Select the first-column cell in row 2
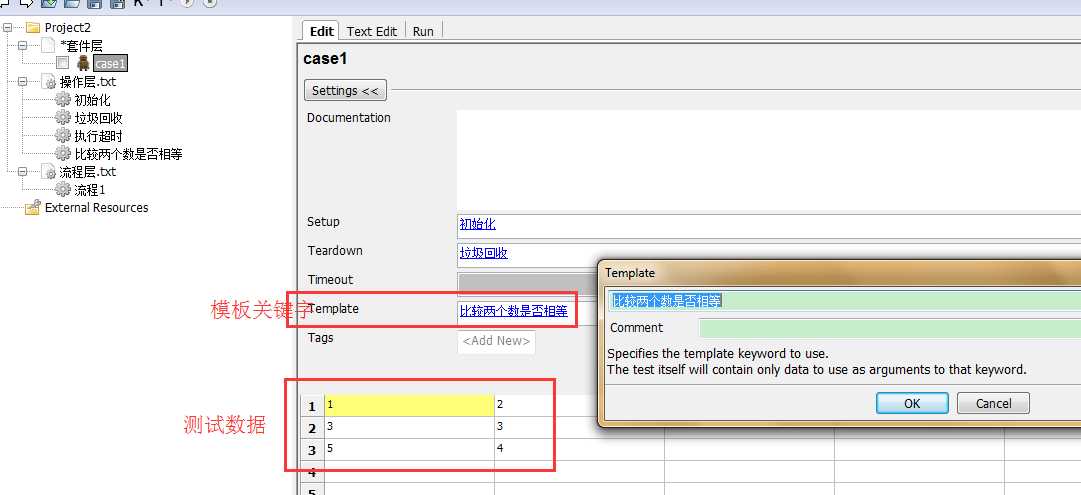 [410, 427]
